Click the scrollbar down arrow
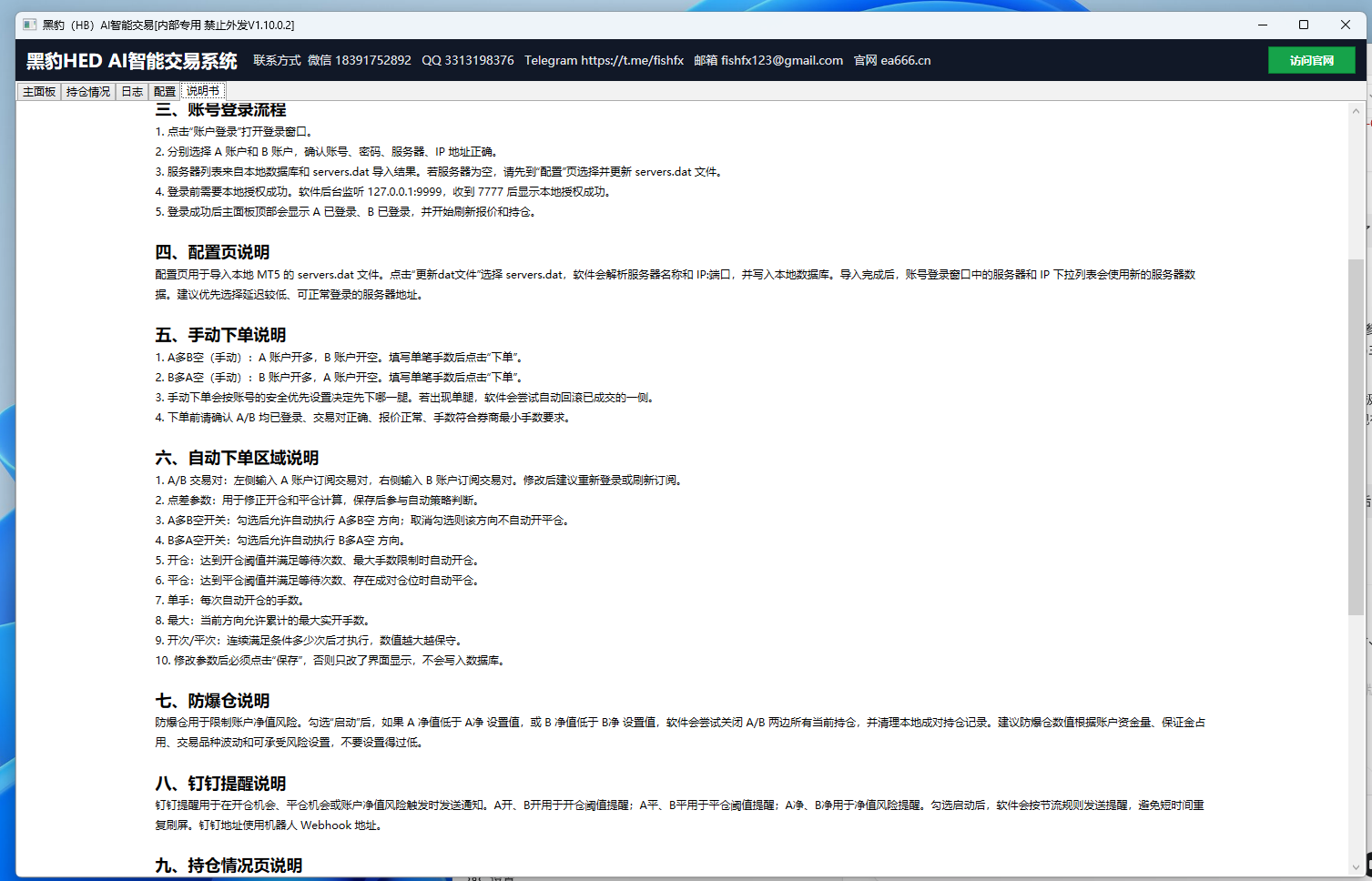This screenshot has width=1372, height=881. tap(1356, 867)
